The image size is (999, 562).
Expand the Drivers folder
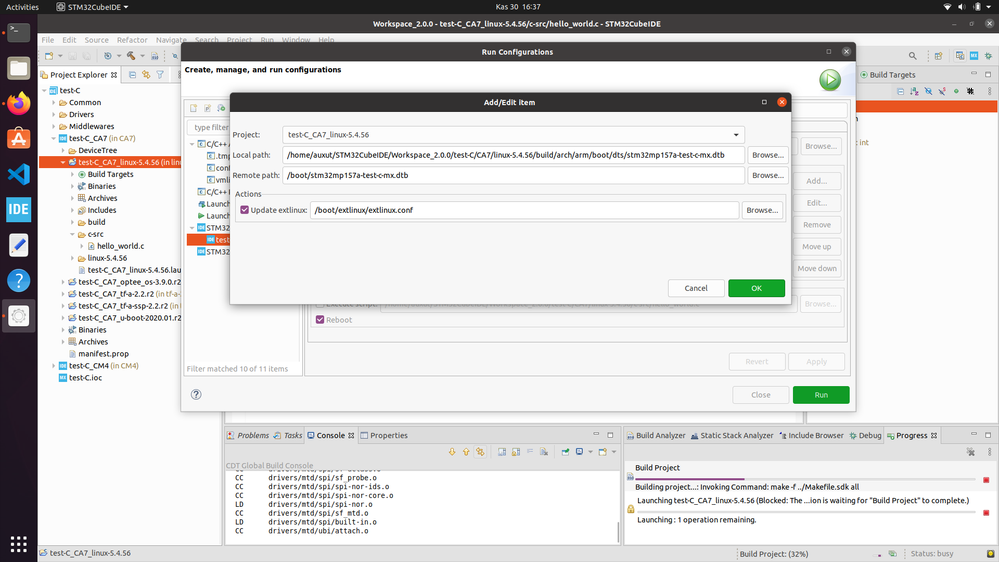[54, 115]
